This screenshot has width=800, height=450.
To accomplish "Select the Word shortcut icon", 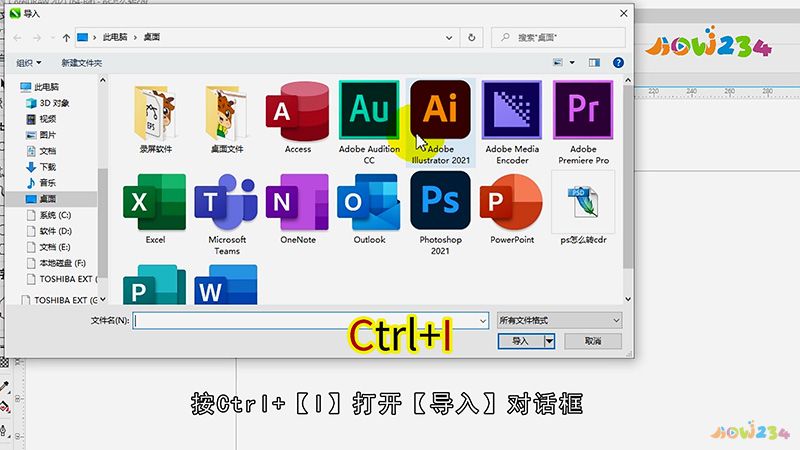I will pyautogui.click(x=226, y=285).
